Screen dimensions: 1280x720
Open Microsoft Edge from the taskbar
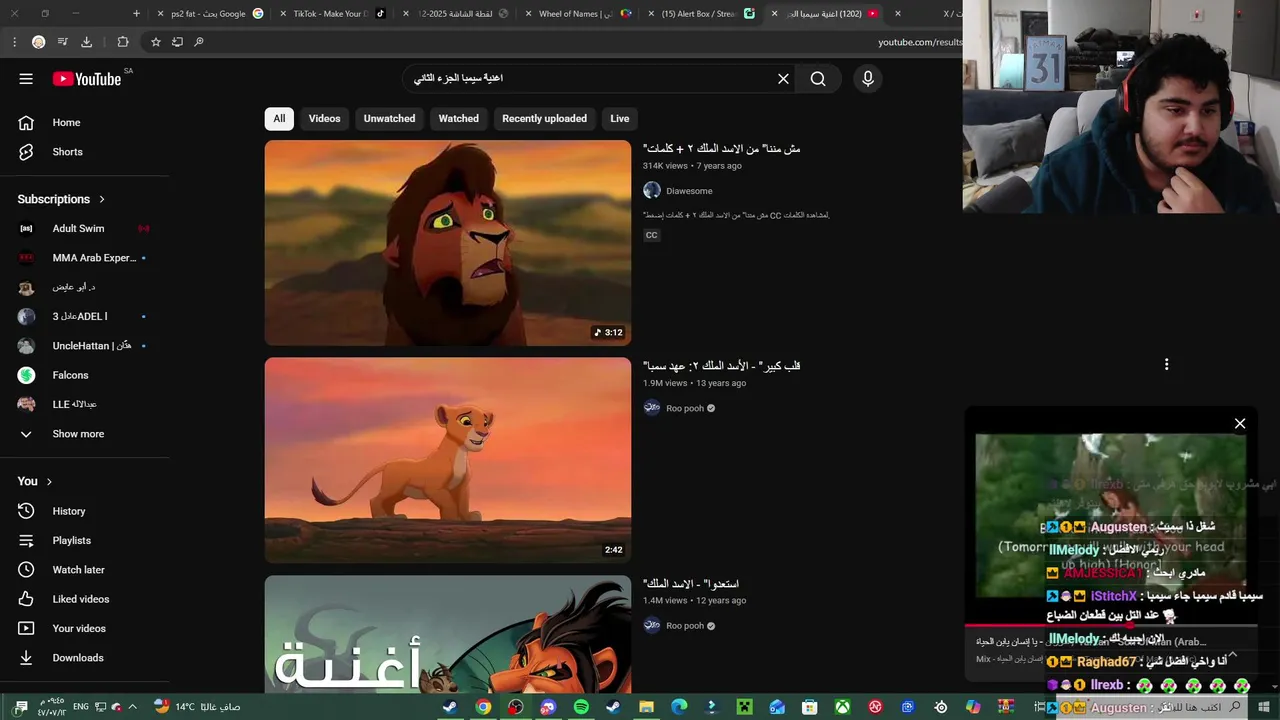tap(679, 707)
